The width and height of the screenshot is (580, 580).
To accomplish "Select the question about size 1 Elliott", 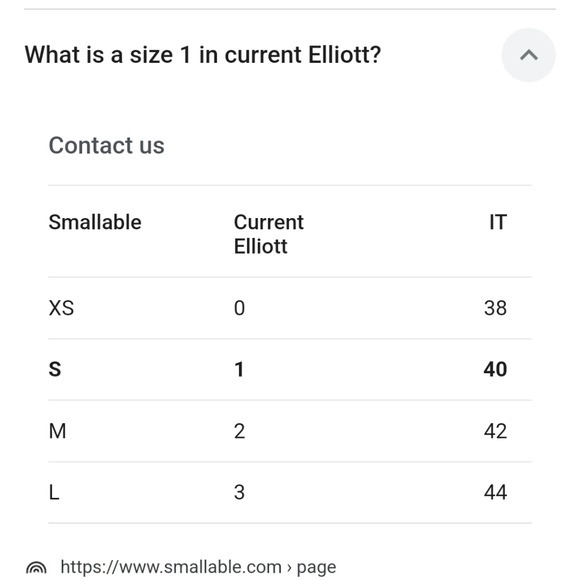I will [203, 55].
